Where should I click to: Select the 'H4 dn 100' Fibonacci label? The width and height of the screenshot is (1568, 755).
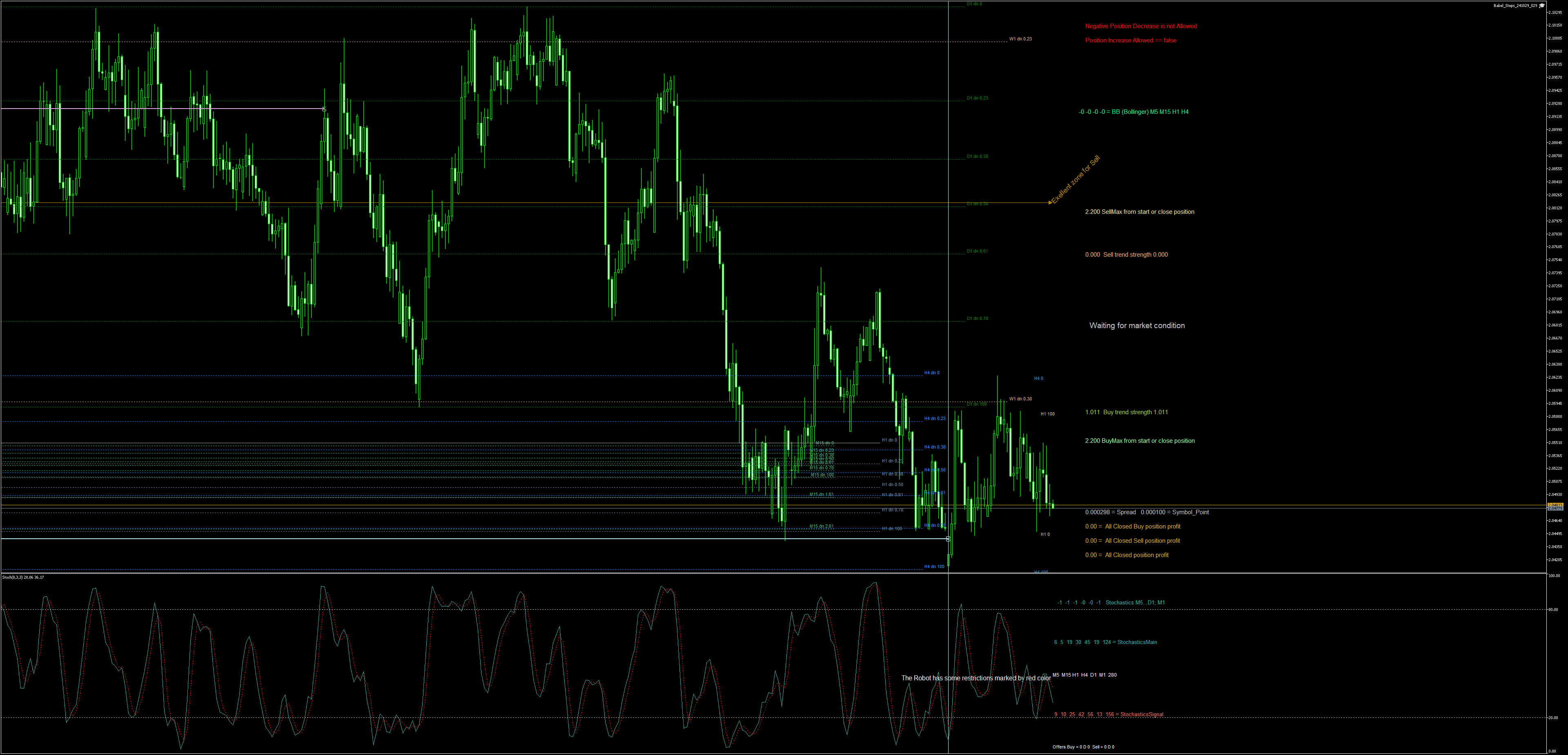tap(934, 566)
